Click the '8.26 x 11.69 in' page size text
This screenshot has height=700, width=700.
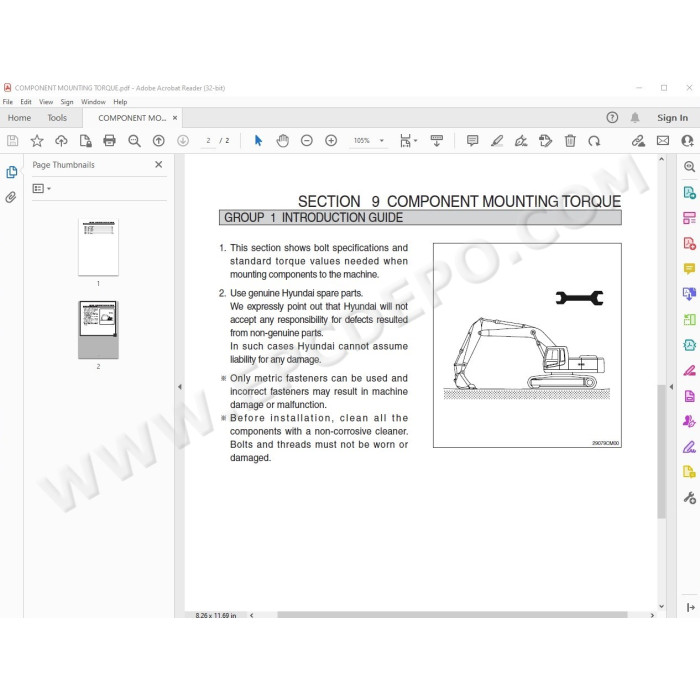pyautogui.click(x=216, y=615)
